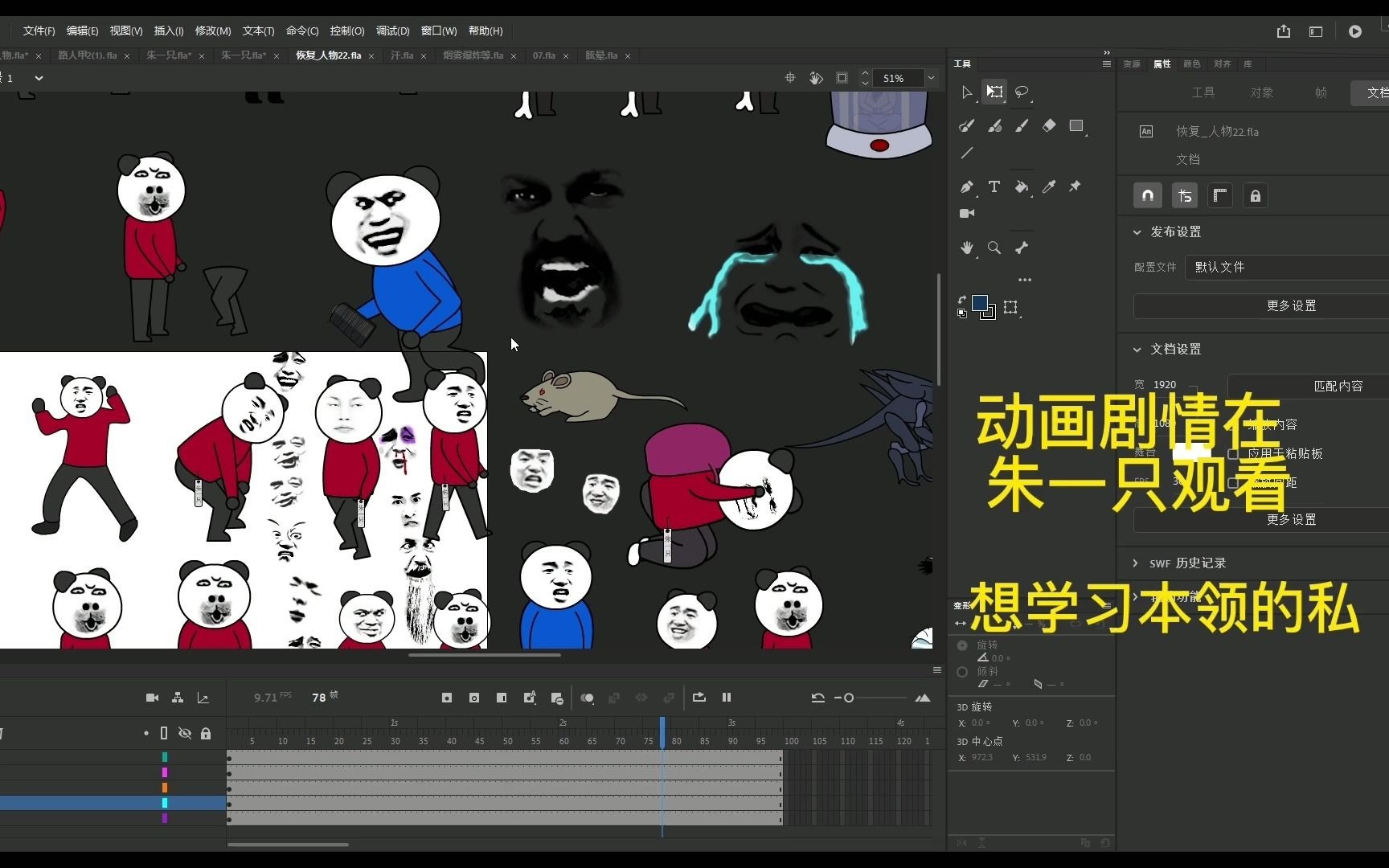1389x868 pixels.
Task: Open the 窗口(W) menu
Action: 439,31
